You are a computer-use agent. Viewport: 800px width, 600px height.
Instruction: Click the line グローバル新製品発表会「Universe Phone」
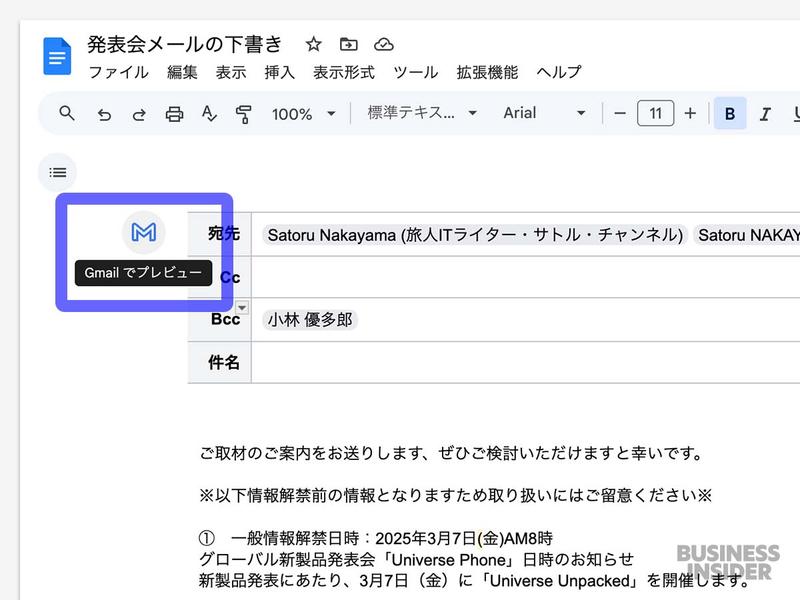pos(416,560)
